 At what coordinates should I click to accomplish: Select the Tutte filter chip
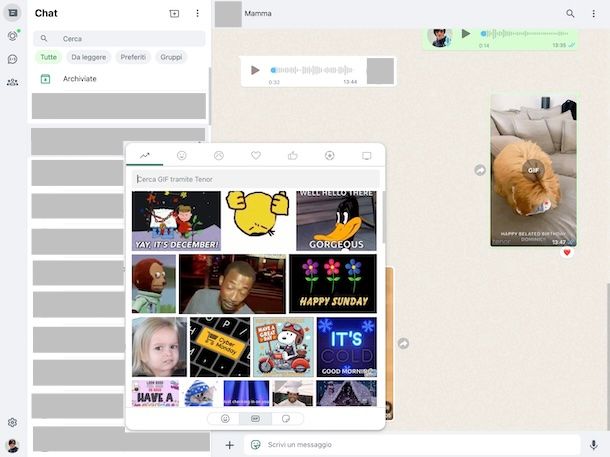tap(49, 57)
